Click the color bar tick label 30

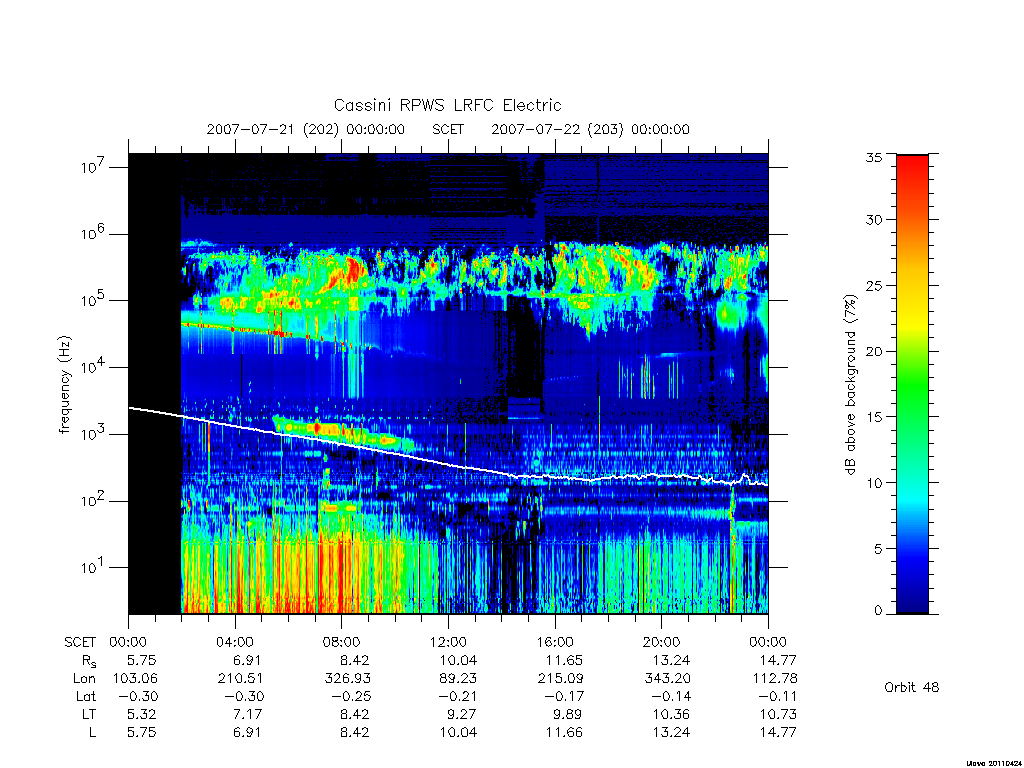pos(874,219)
